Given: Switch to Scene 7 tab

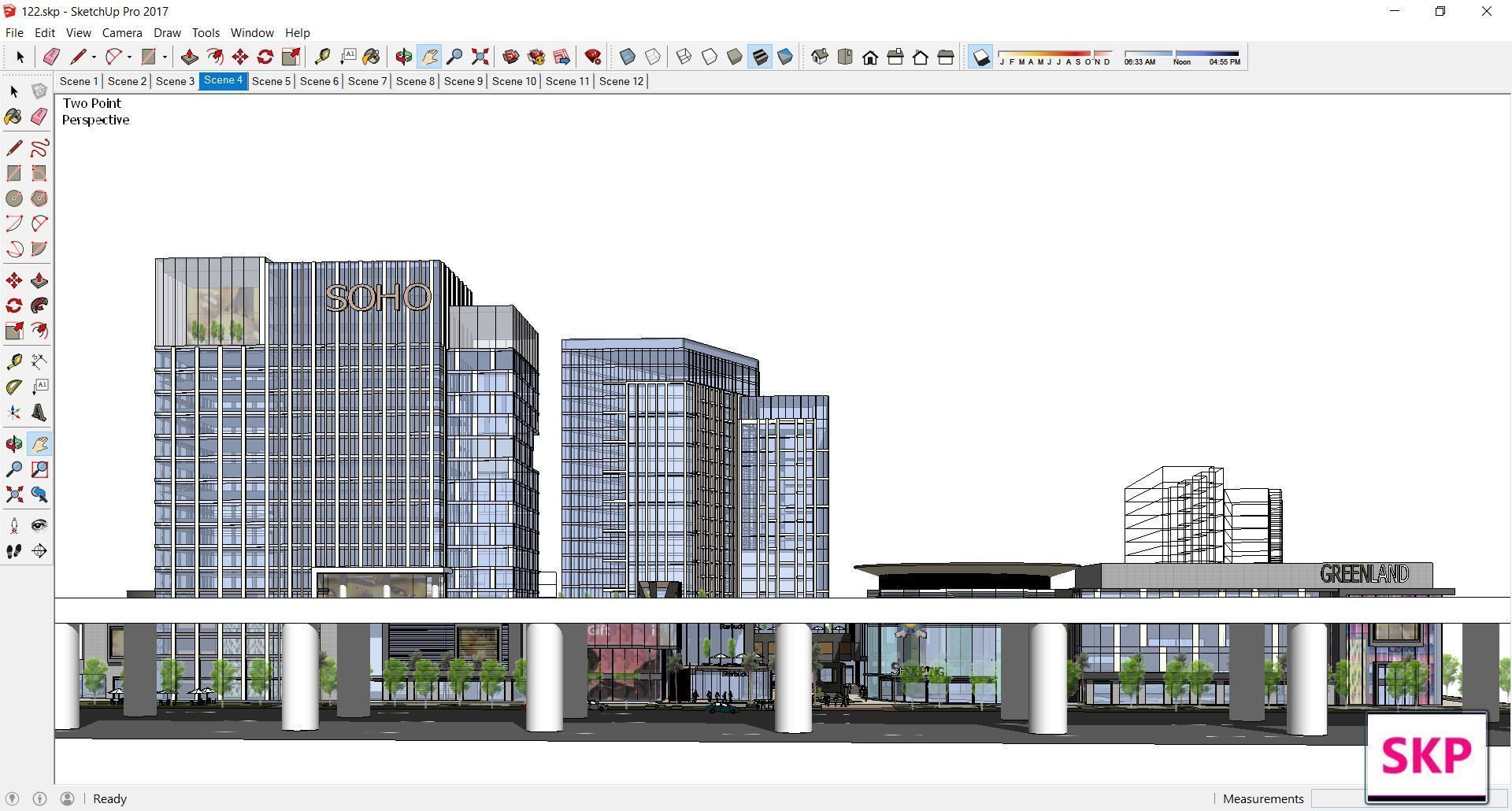Looking at the screenshot, I should (367, 81).
